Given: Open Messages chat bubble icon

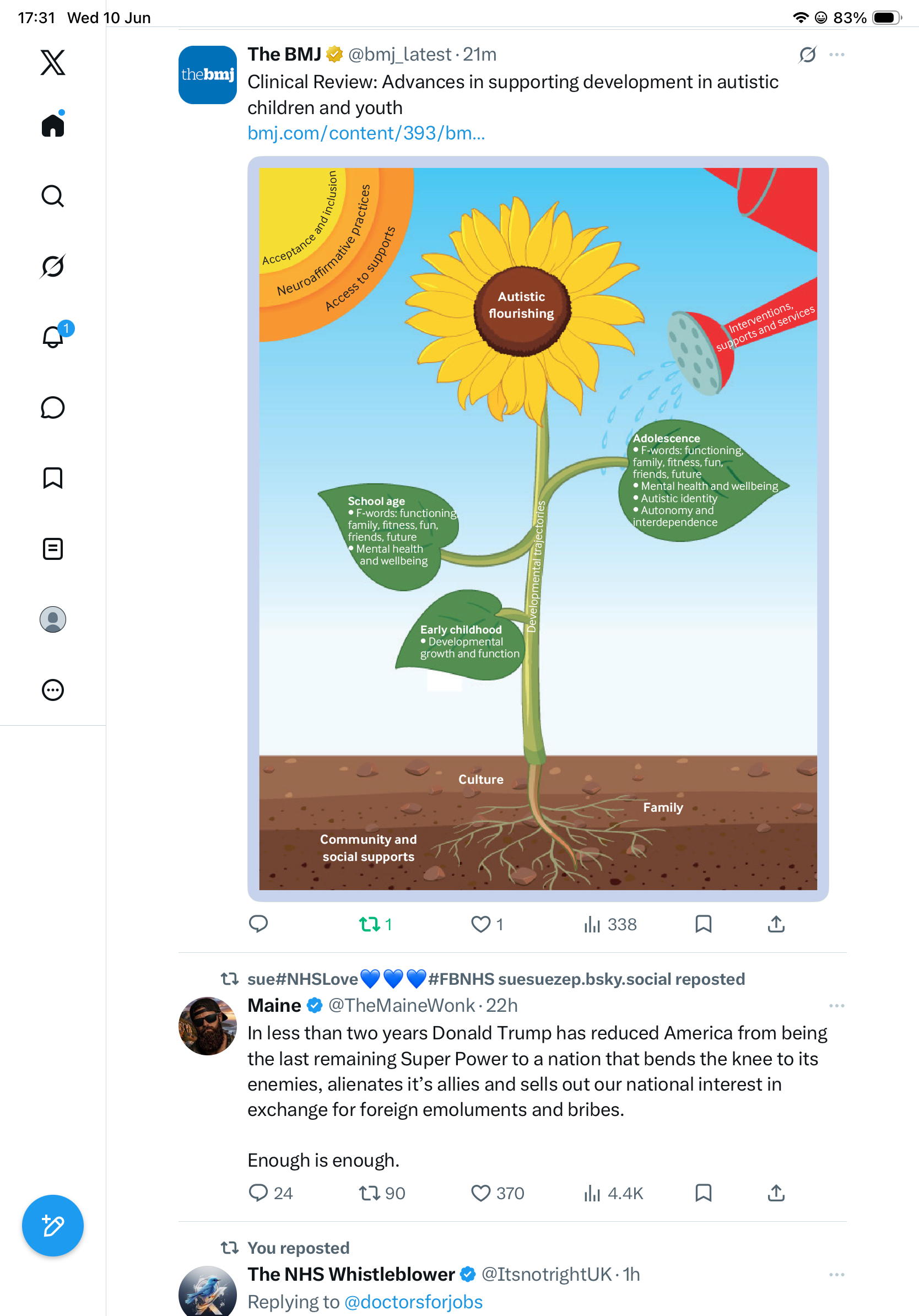Looking at the screenshot, I should coord(53,407).
